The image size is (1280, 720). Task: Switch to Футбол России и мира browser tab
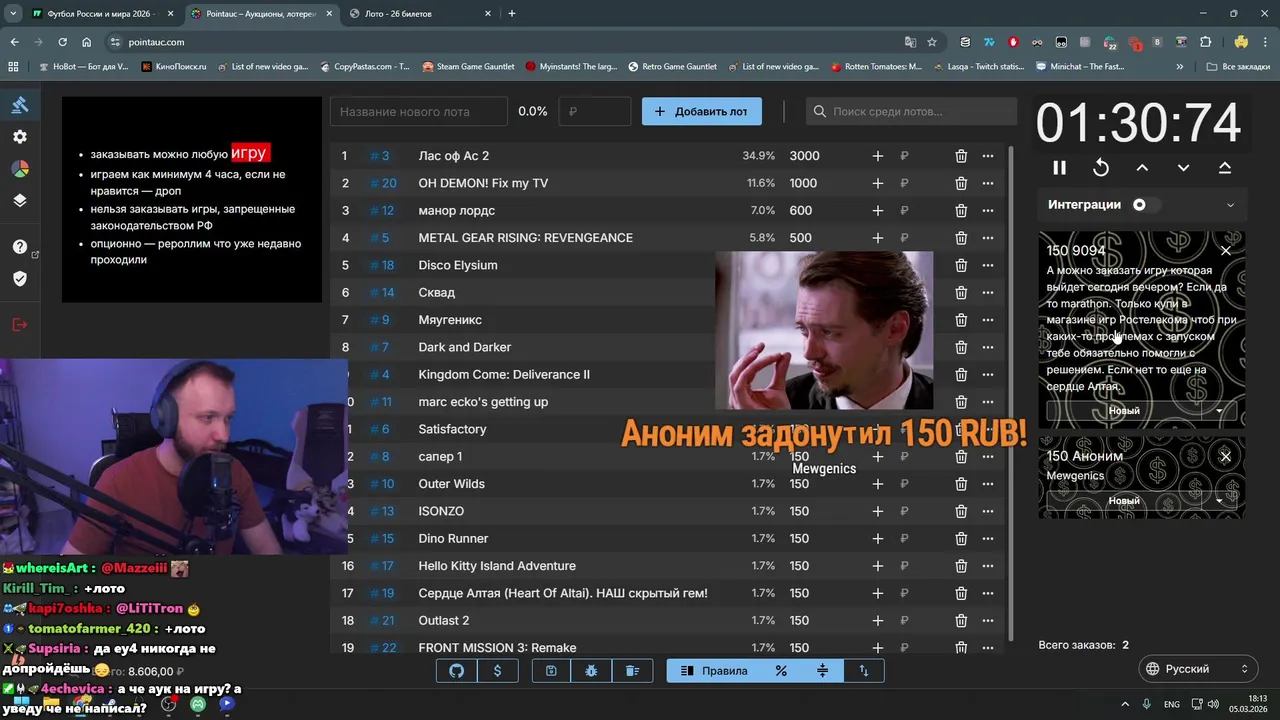tap(100, 14)
